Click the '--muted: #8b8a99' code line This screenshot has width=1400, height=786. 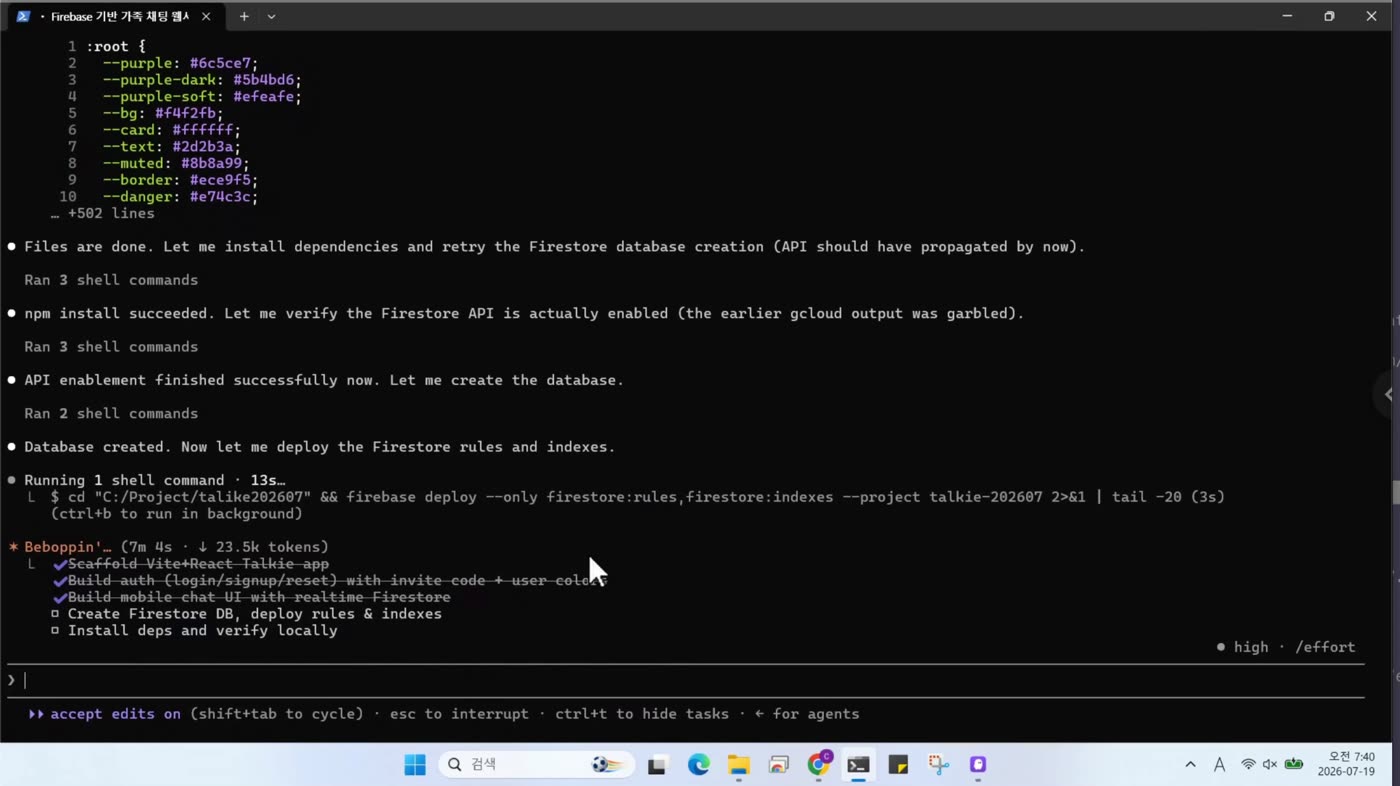click(176, 163)
